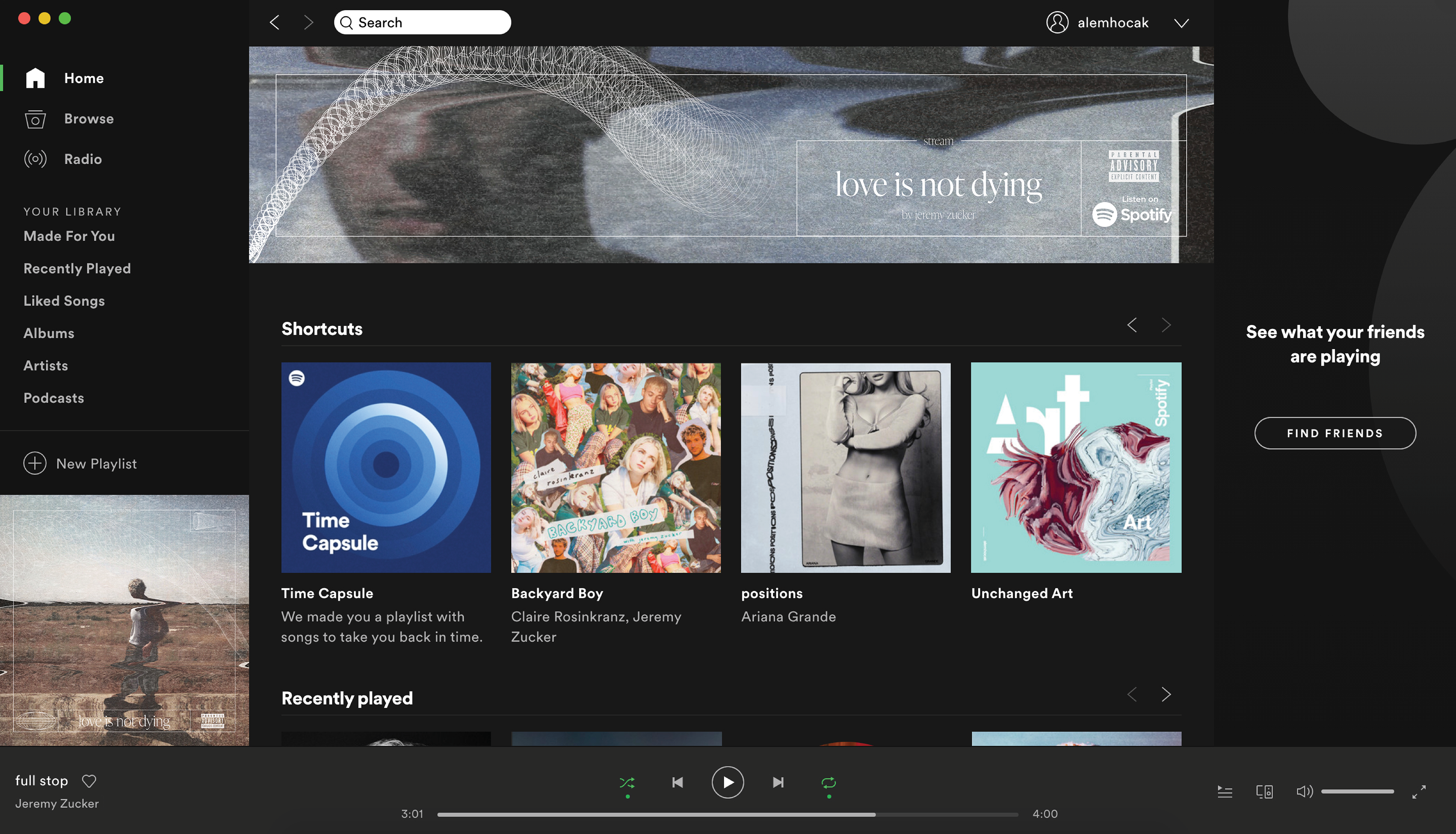The image size is (1456, 834).
Task: Click the Browse icon in sidebar
Action: (35, 119)
